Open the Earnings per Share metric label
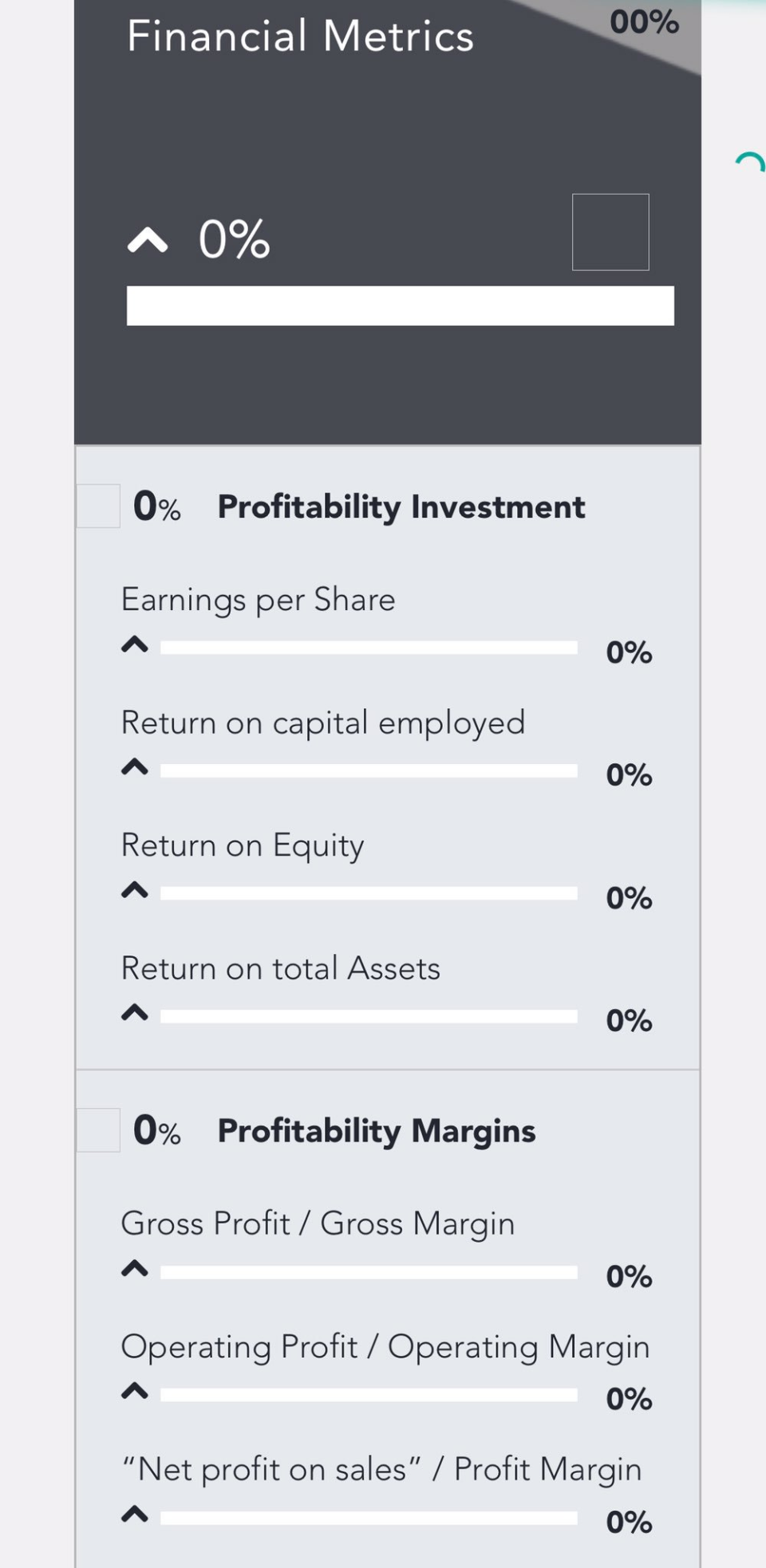This screenshot has height=1568, width=766. [258, 600]
